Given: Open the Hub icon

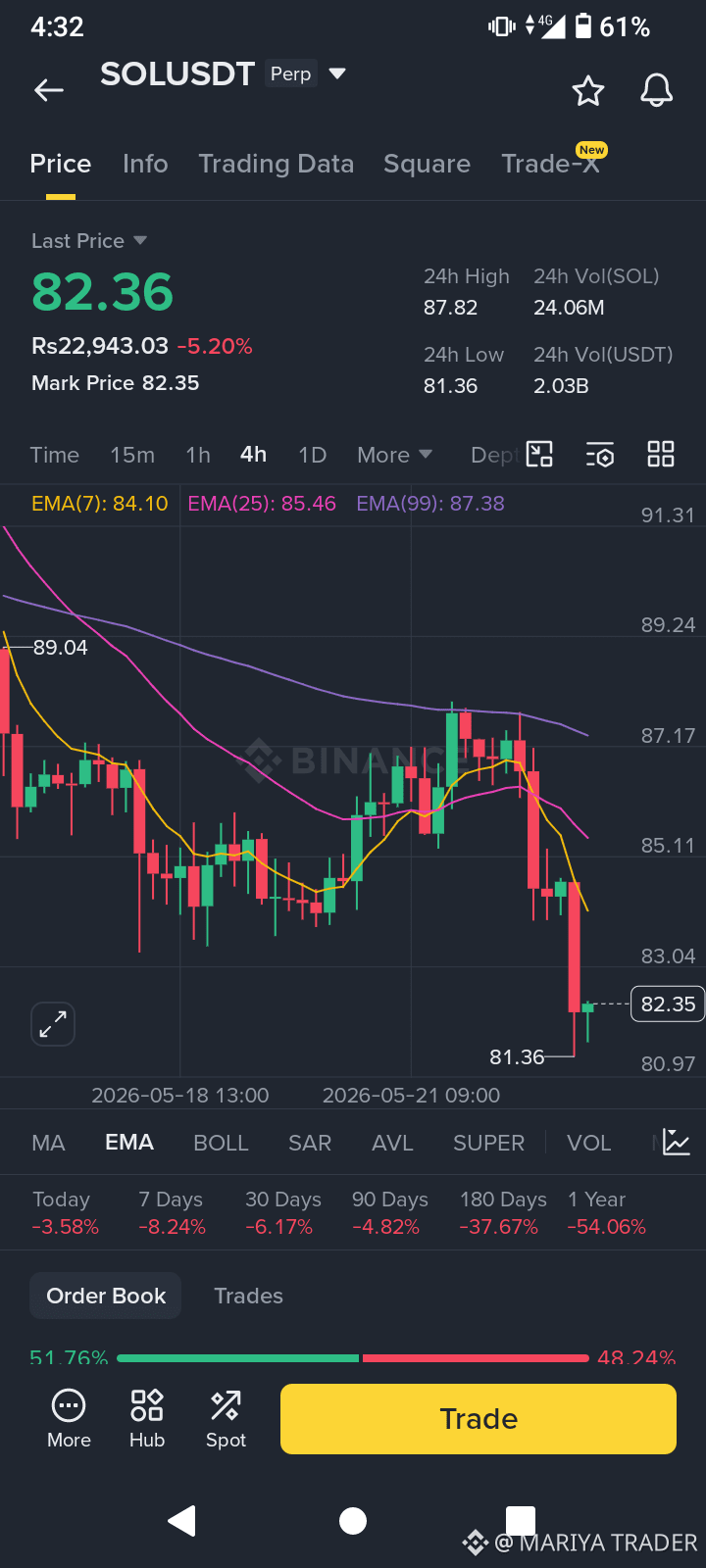Looking at the screenshot, I should click(x=147, y=1418).
